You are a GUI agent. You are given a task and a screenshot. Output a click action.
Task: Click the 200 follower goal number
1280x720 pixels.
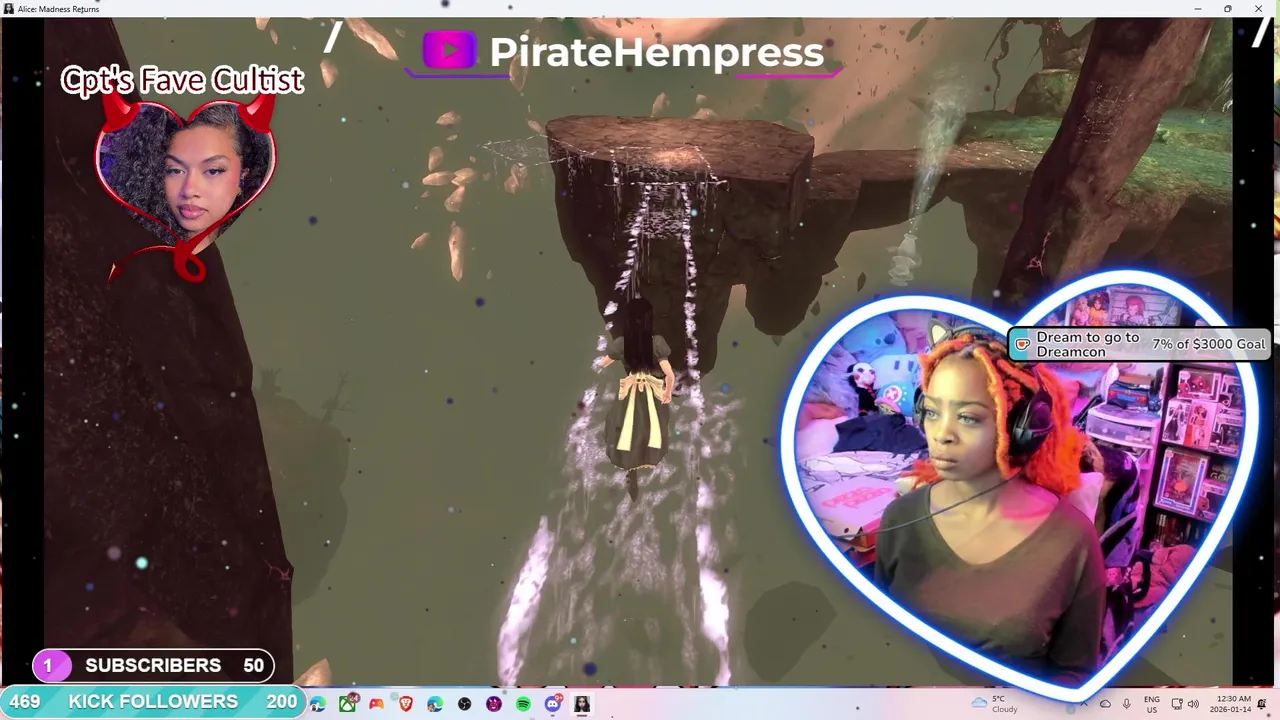click(x=281, y=701)
